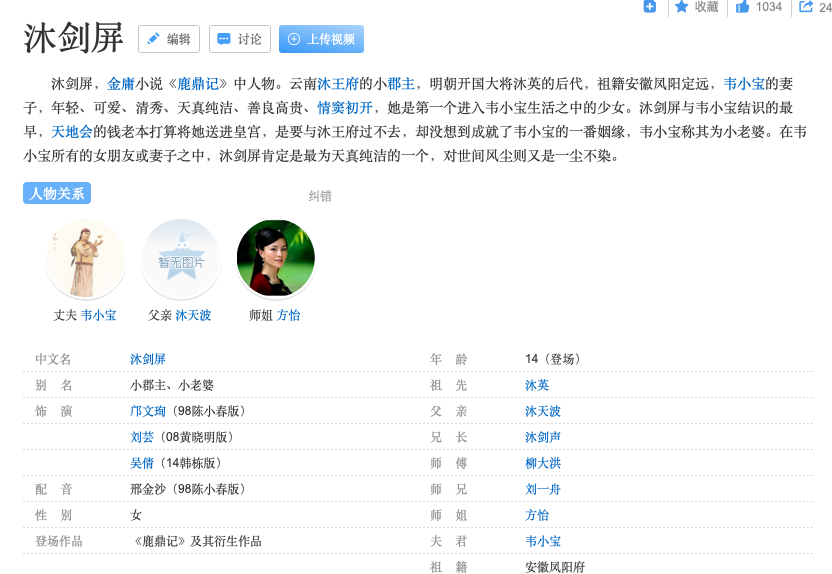Open the 邝文珣 actress link

click(x=148, y=411)
